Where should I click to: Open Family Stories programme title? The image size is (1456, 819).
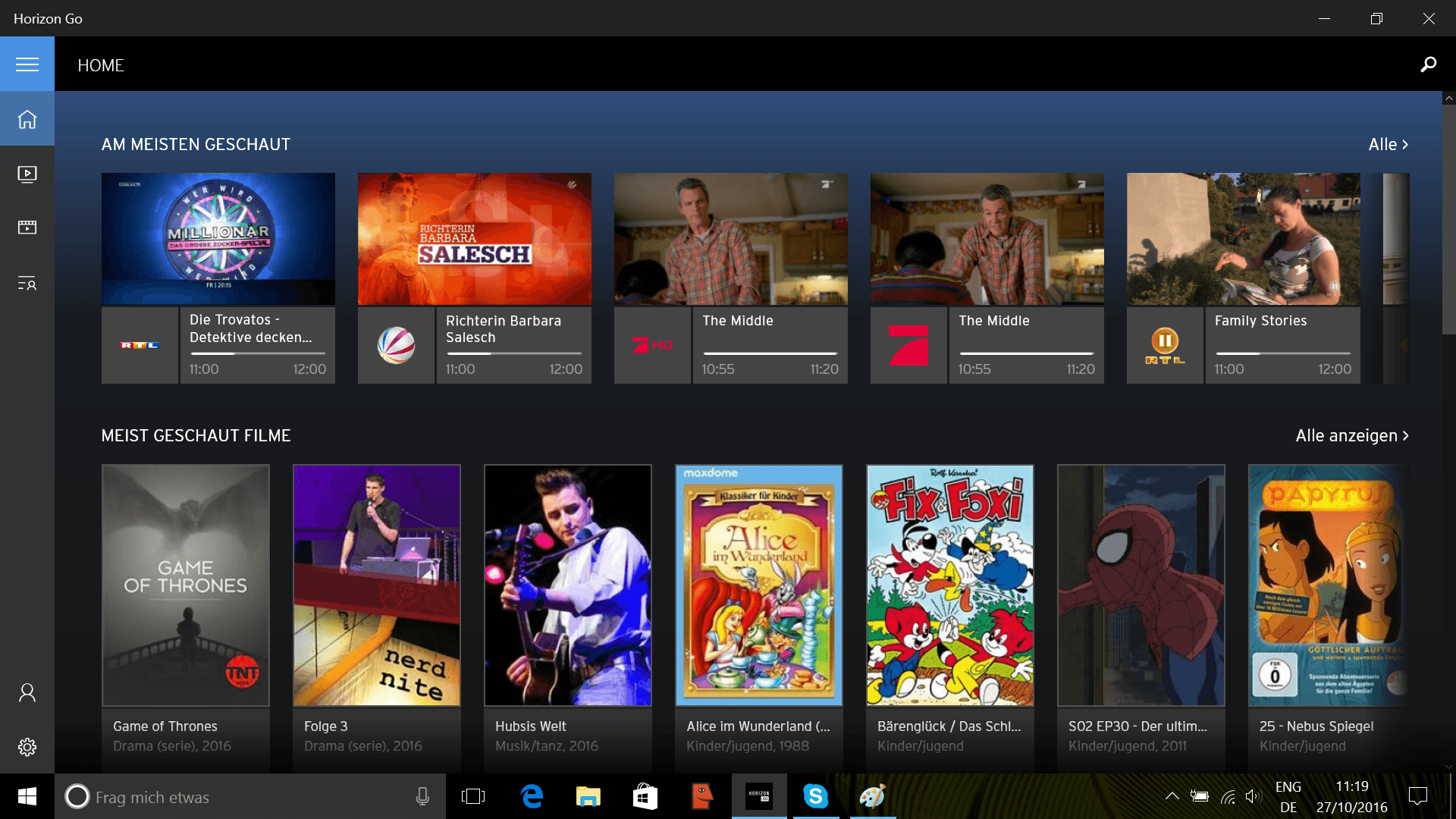(1260, 321)
